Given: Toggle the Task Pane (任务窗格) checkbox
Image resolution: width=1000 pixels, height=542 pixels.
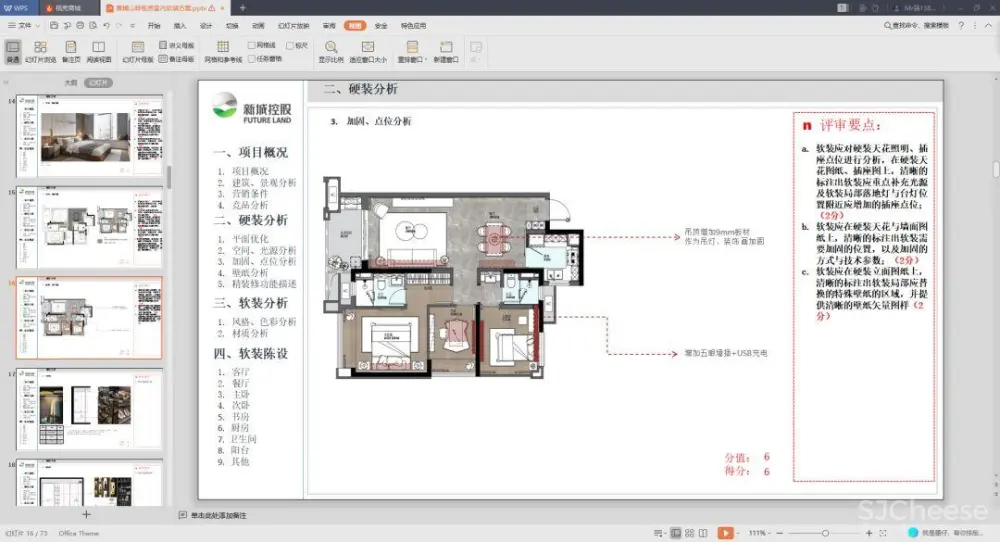Looking at the screenshot, I should 252,58.
